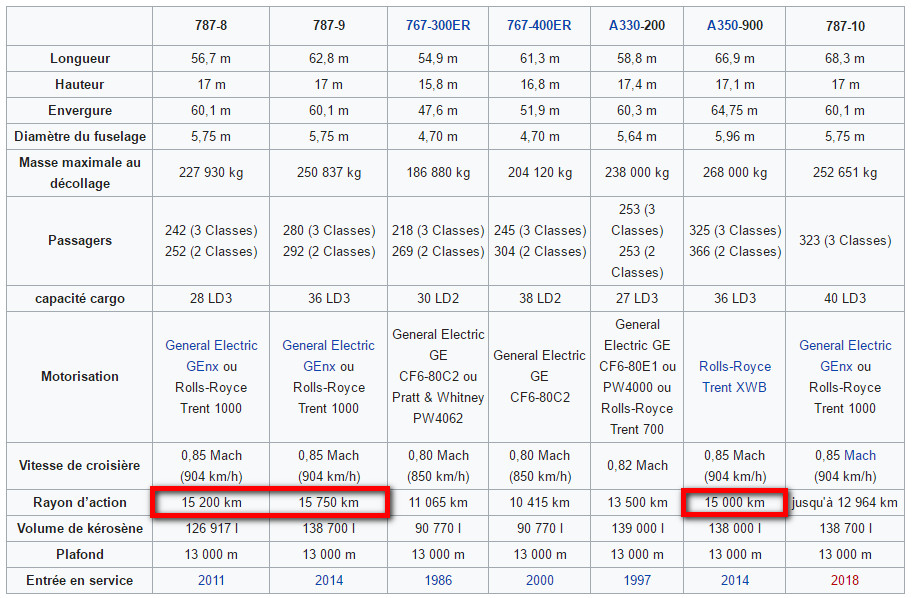Open the 2014 year link under 787-9
Viewport: 915px width, 598px height.
coord(328,580)
